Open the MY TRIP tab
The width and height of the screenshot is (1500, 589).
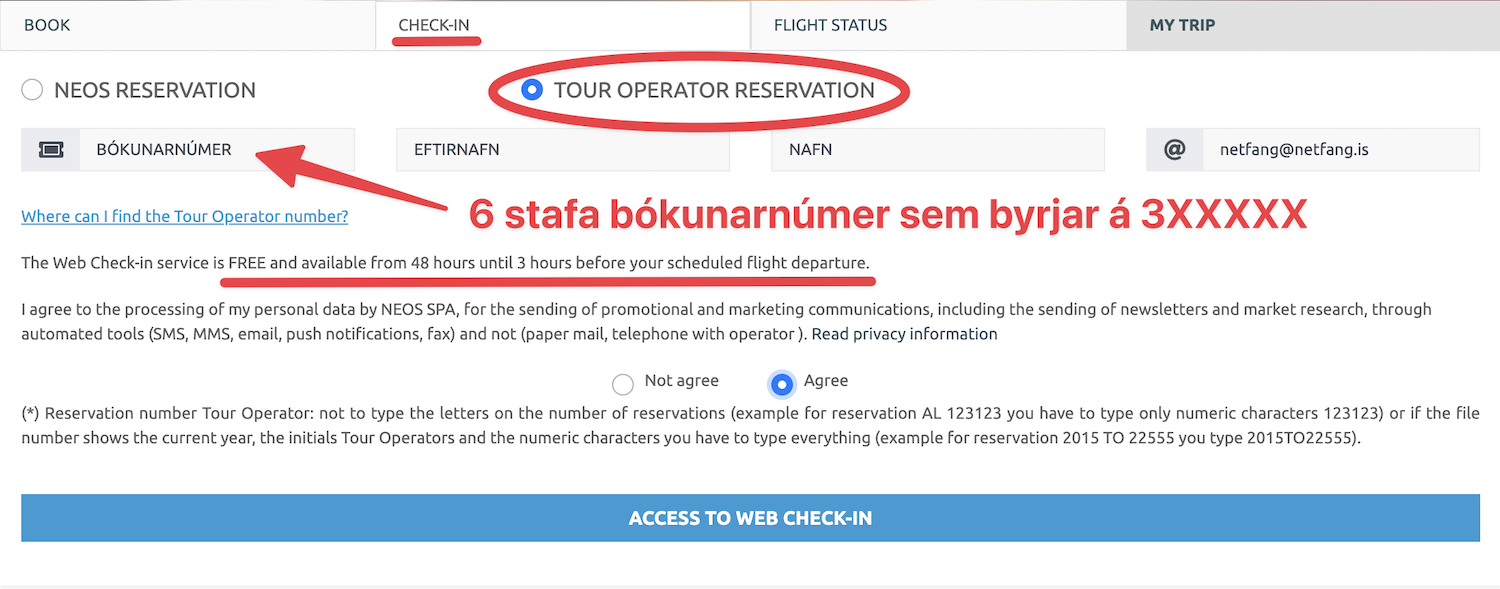(x=1182, y=25)
